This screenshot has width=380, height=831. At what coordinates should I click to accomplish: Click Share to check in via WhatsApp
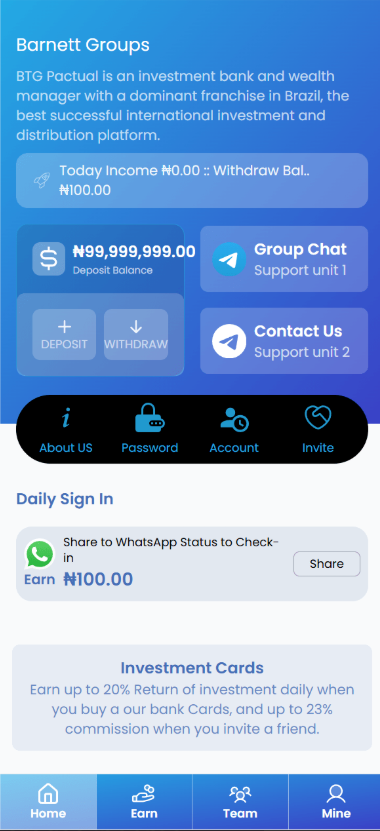pyautogui.click(x=326, y=564)
